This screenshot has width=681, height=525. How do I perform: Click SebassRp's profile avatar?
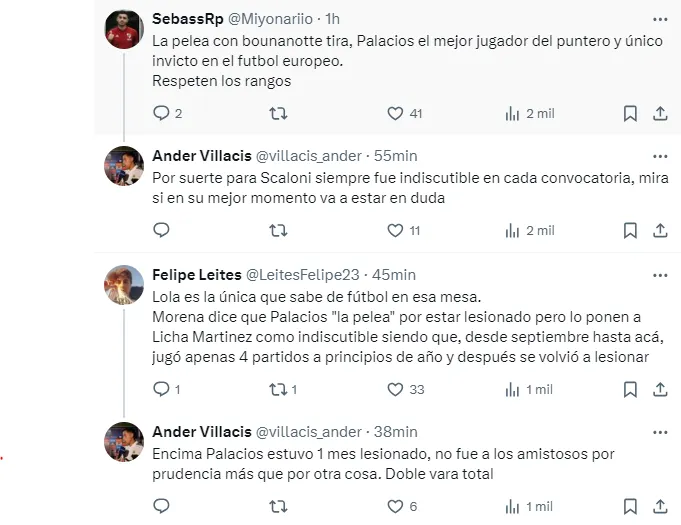pyautogui.click(x=125, y=29)
